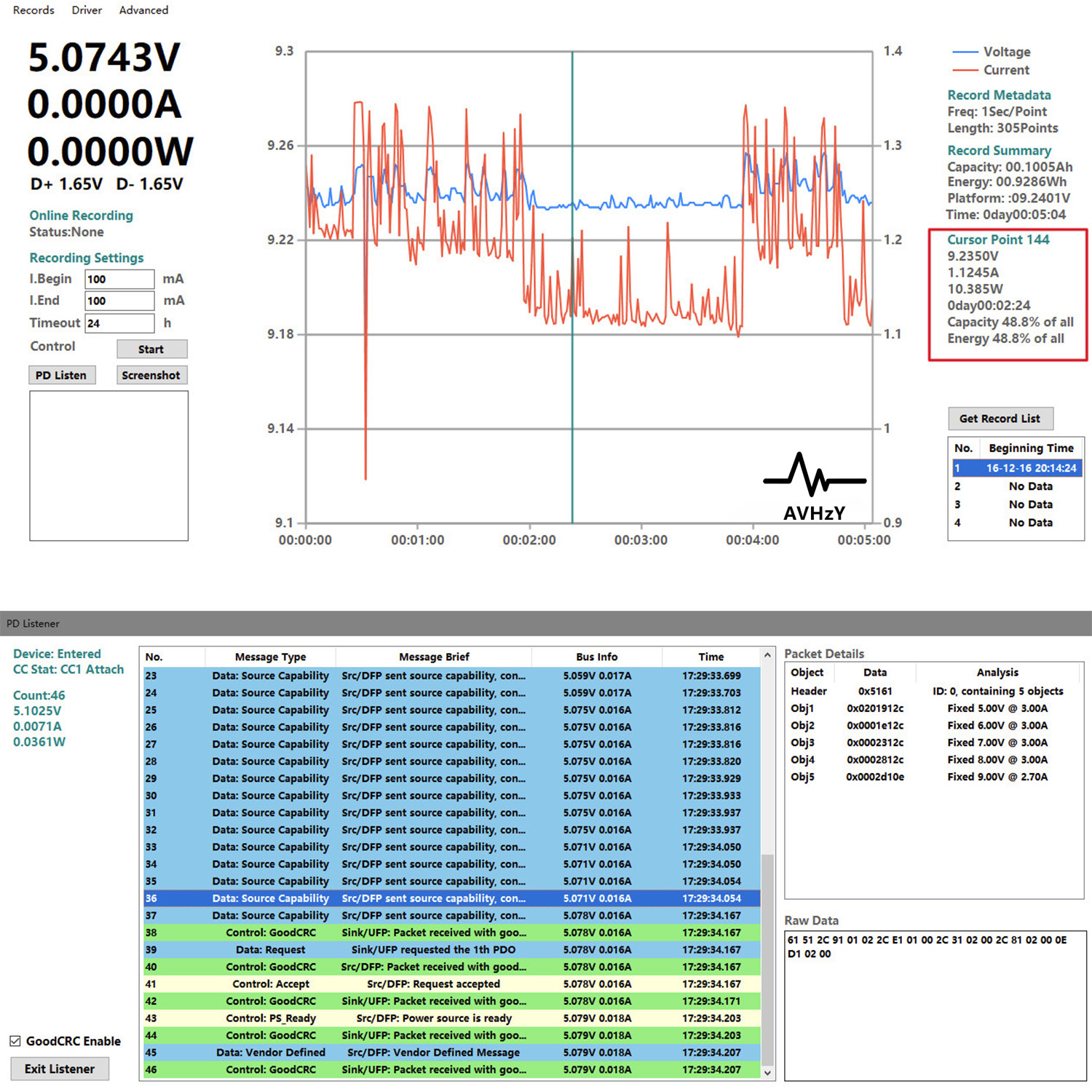
Task: Select PD message row 30
Action: pos(451,796)
